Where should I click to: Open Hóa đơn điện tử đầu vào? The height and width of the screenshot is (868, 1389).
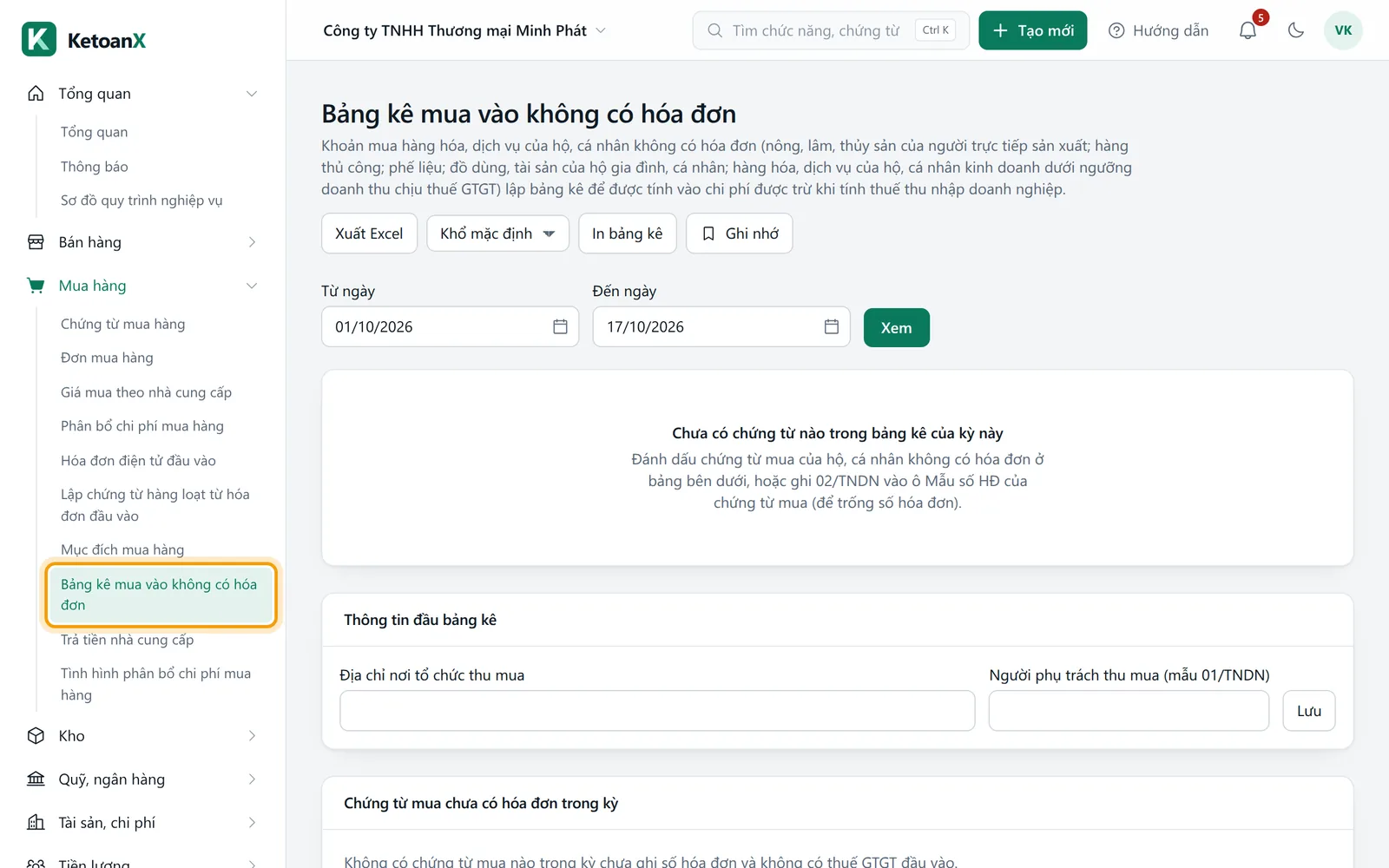[138, 461]
